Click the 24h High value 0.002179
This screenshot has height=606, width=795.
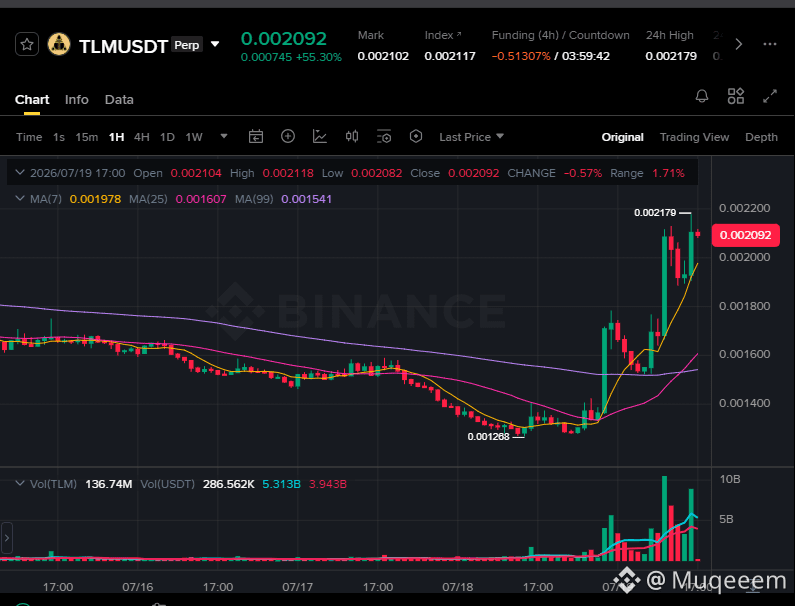click(x=671, y=56)
